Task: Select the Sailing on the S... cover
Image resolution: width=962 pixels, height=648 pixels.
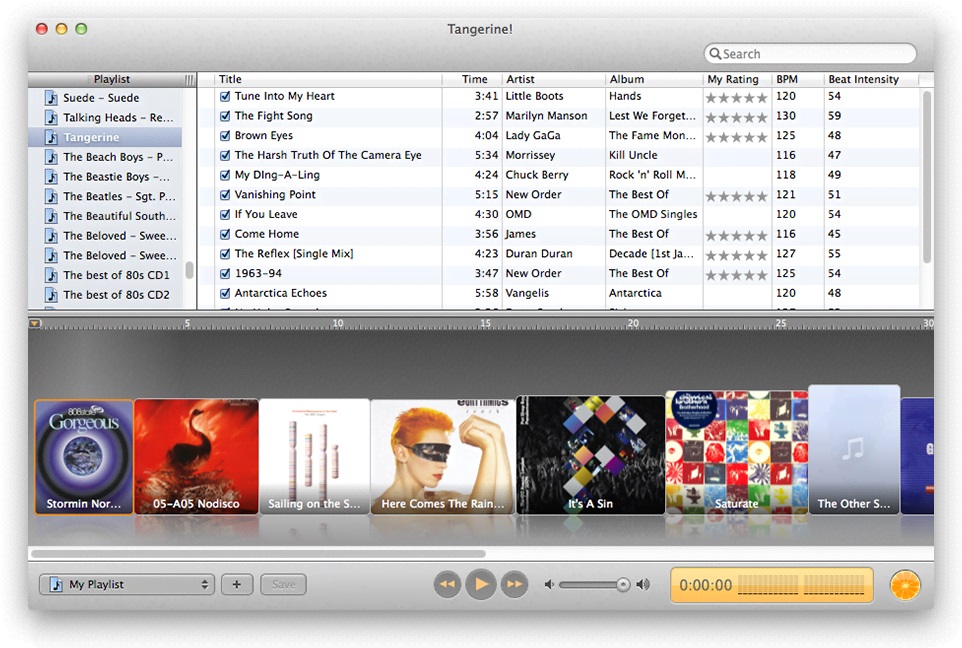Action: point(314,457)
